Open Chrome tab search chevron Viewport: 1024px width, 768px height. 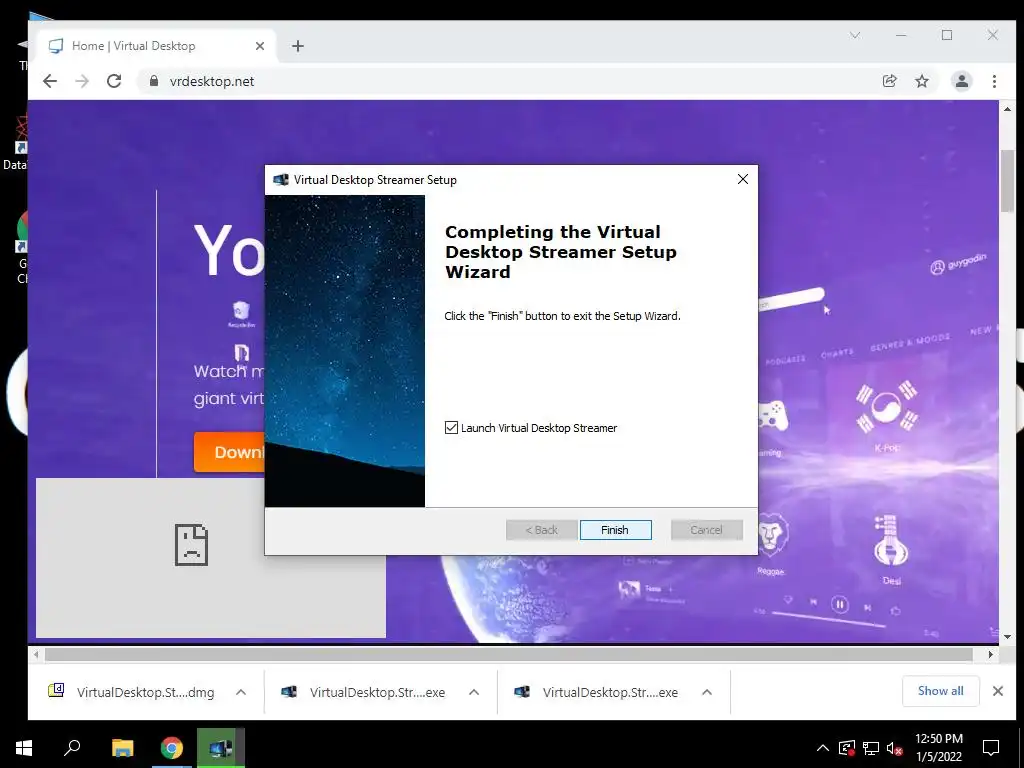click(x=855, y=35)
